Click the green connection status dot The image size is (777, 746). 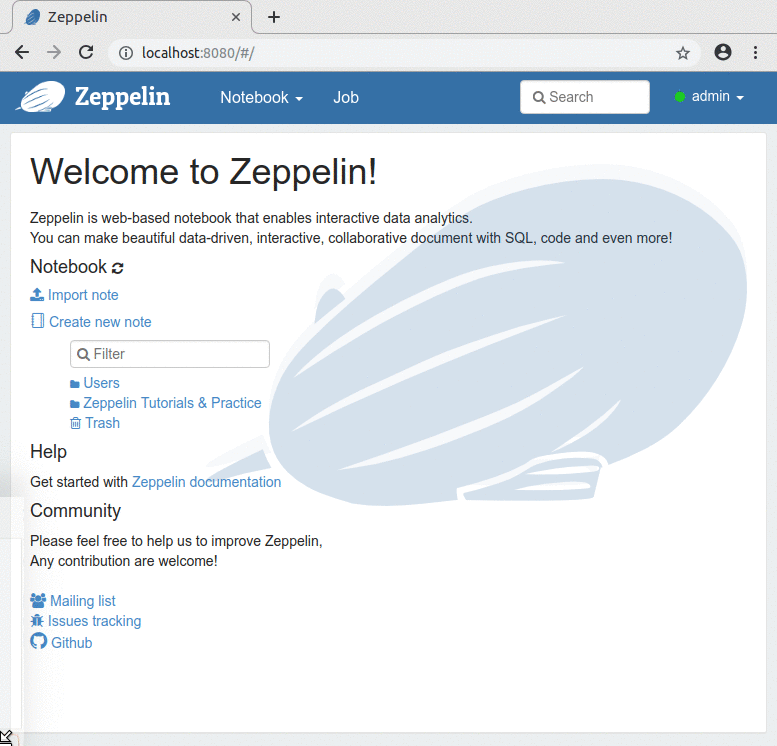680,97
